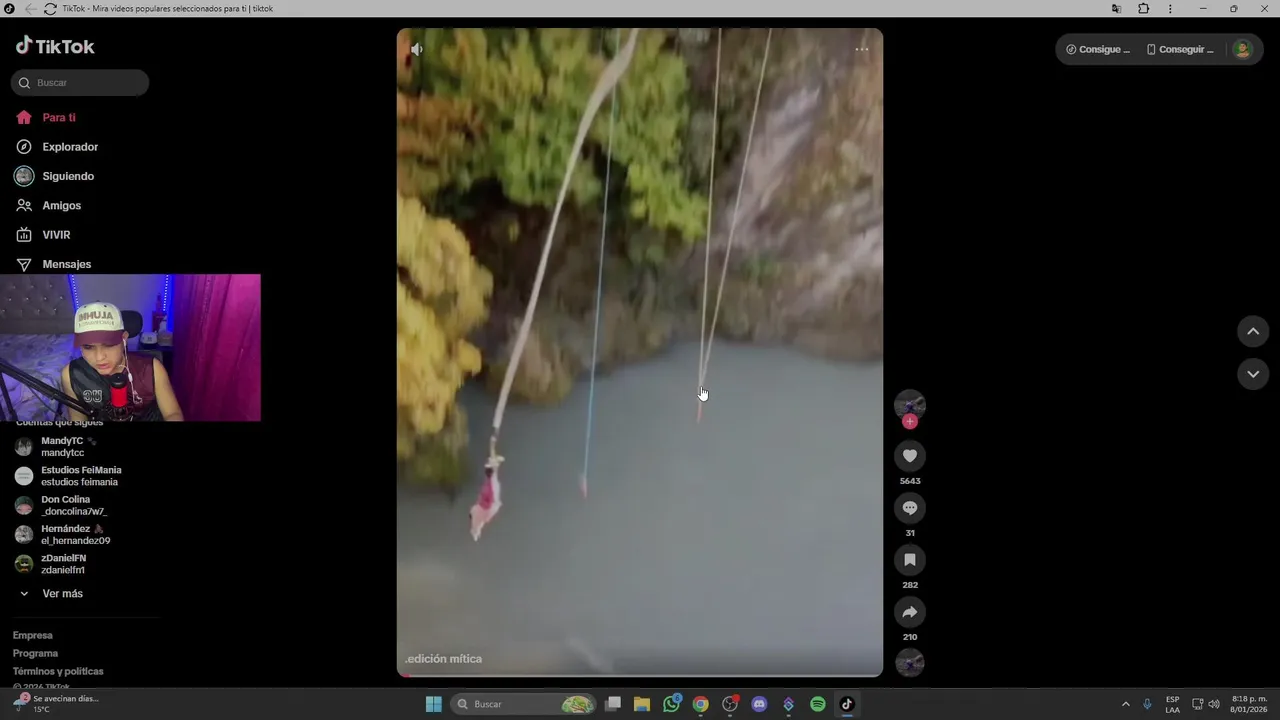Click the Empresa footer link

(32, 636)
